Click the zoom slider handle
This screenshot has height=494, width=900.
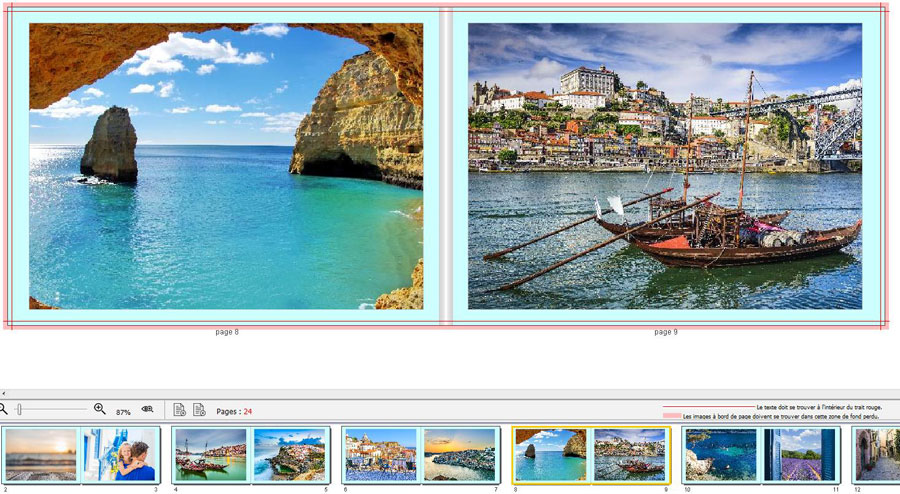point(20,409)
